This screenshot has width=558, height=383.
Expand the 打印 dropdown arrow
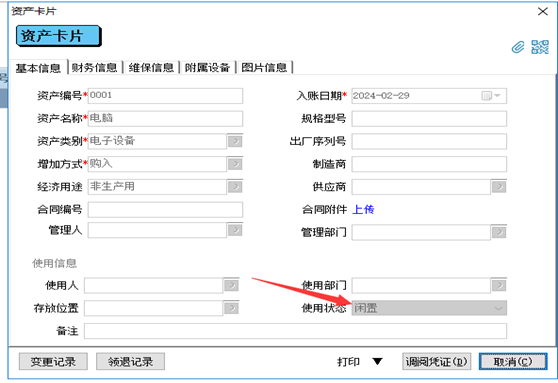coord(377,362)
